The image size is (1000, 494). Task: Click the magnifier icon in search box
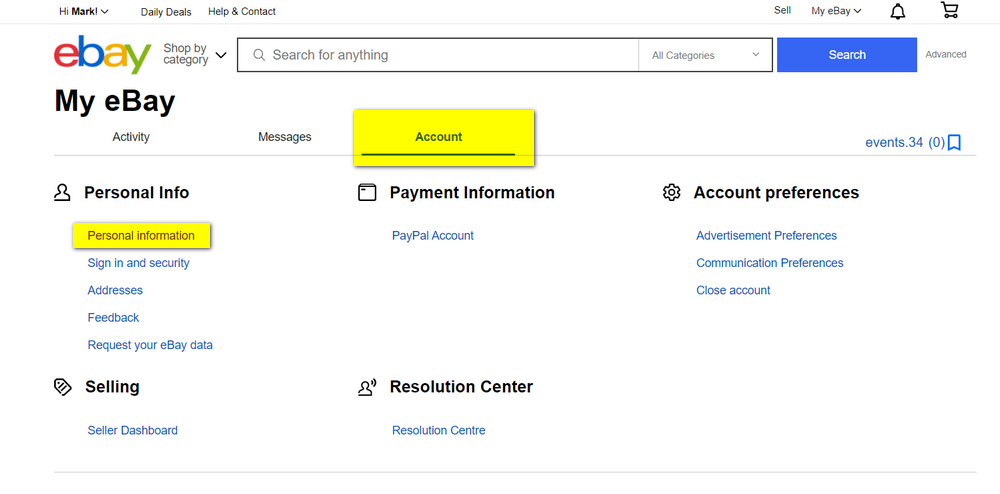point(259,55)
